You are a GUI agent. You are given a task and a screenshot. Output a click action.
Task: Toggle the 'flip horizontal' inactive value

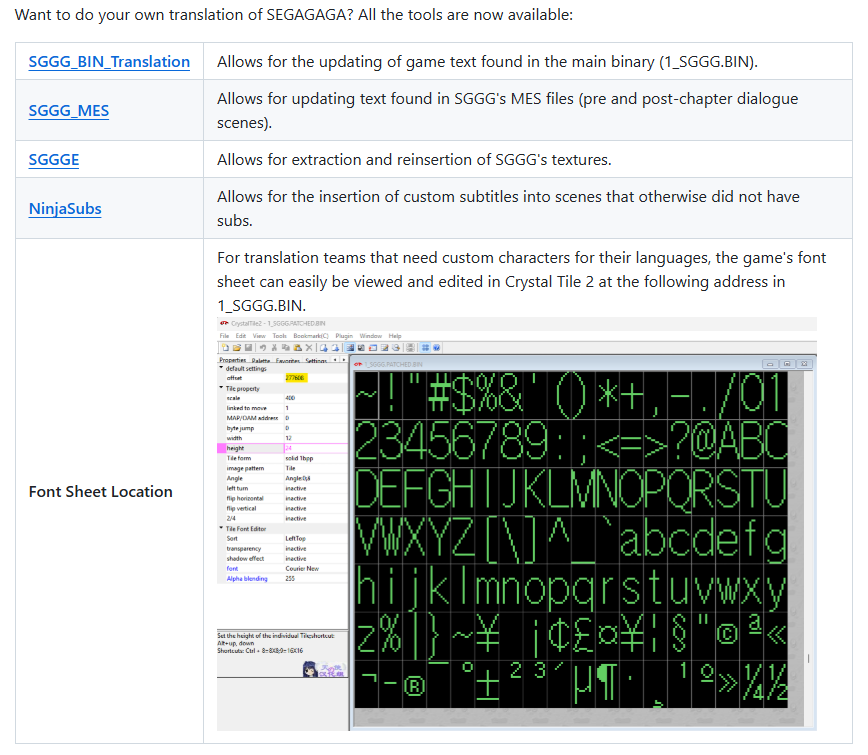296,498
